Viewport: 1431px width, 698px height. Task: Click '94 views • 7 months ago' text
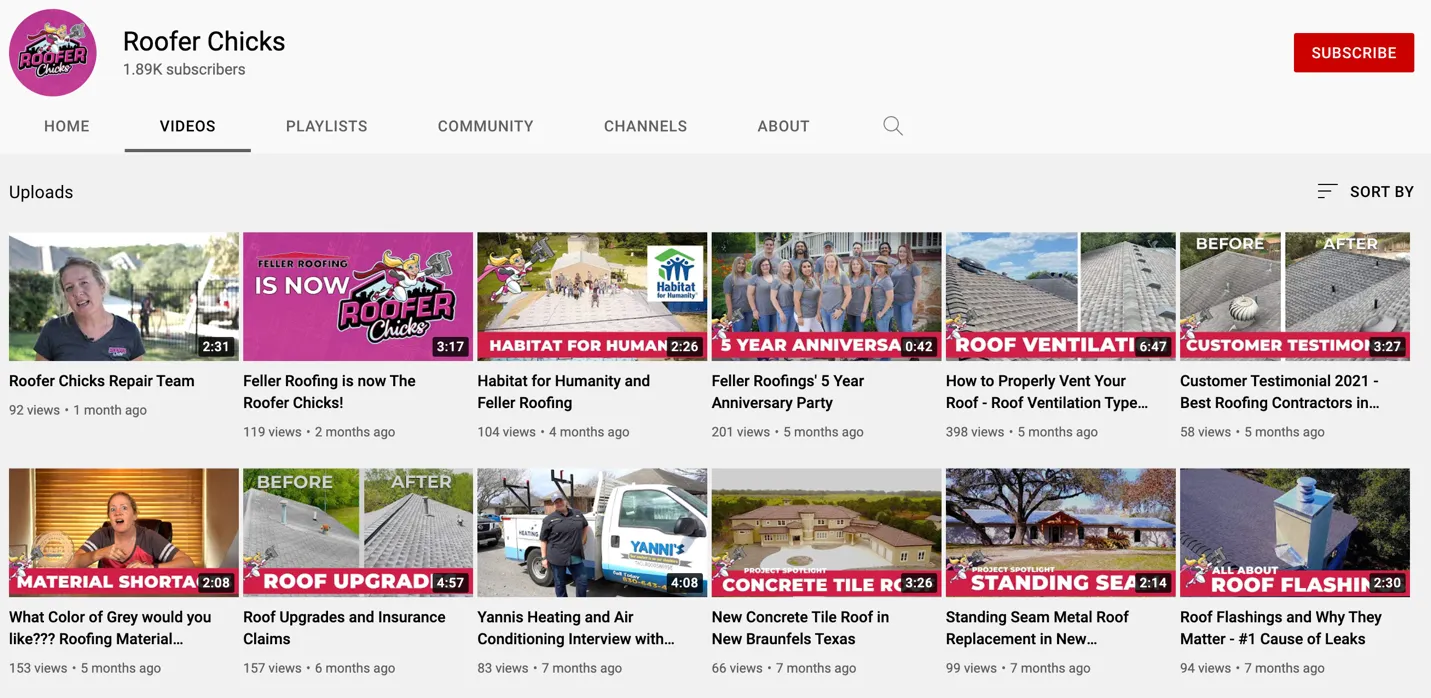tap(1252, 668)
